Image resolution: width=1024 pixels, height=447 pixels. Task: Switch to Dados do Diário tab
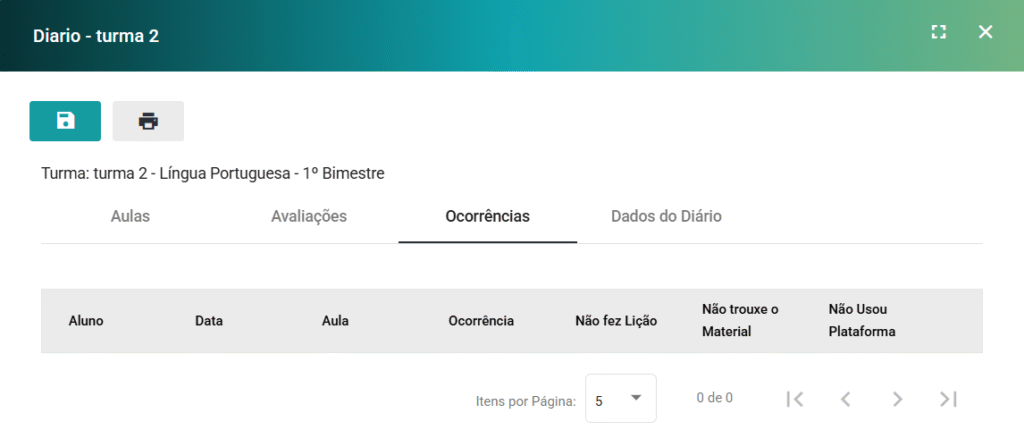(x=666, y=216)
